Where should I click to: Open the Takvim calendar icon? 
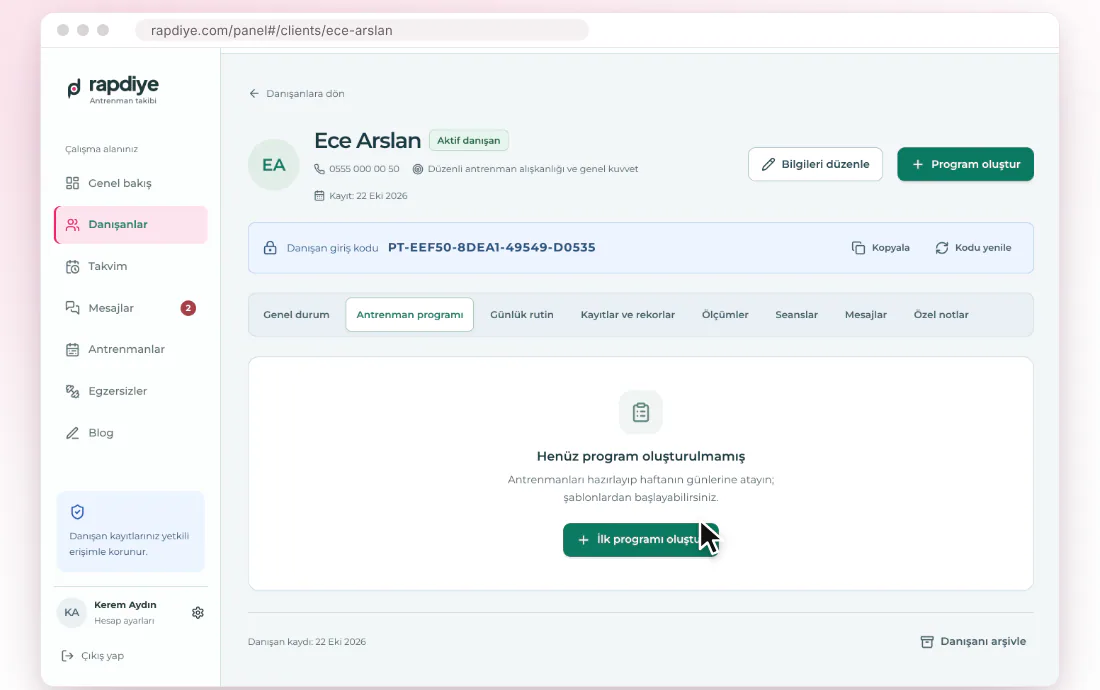pos(72,266)
